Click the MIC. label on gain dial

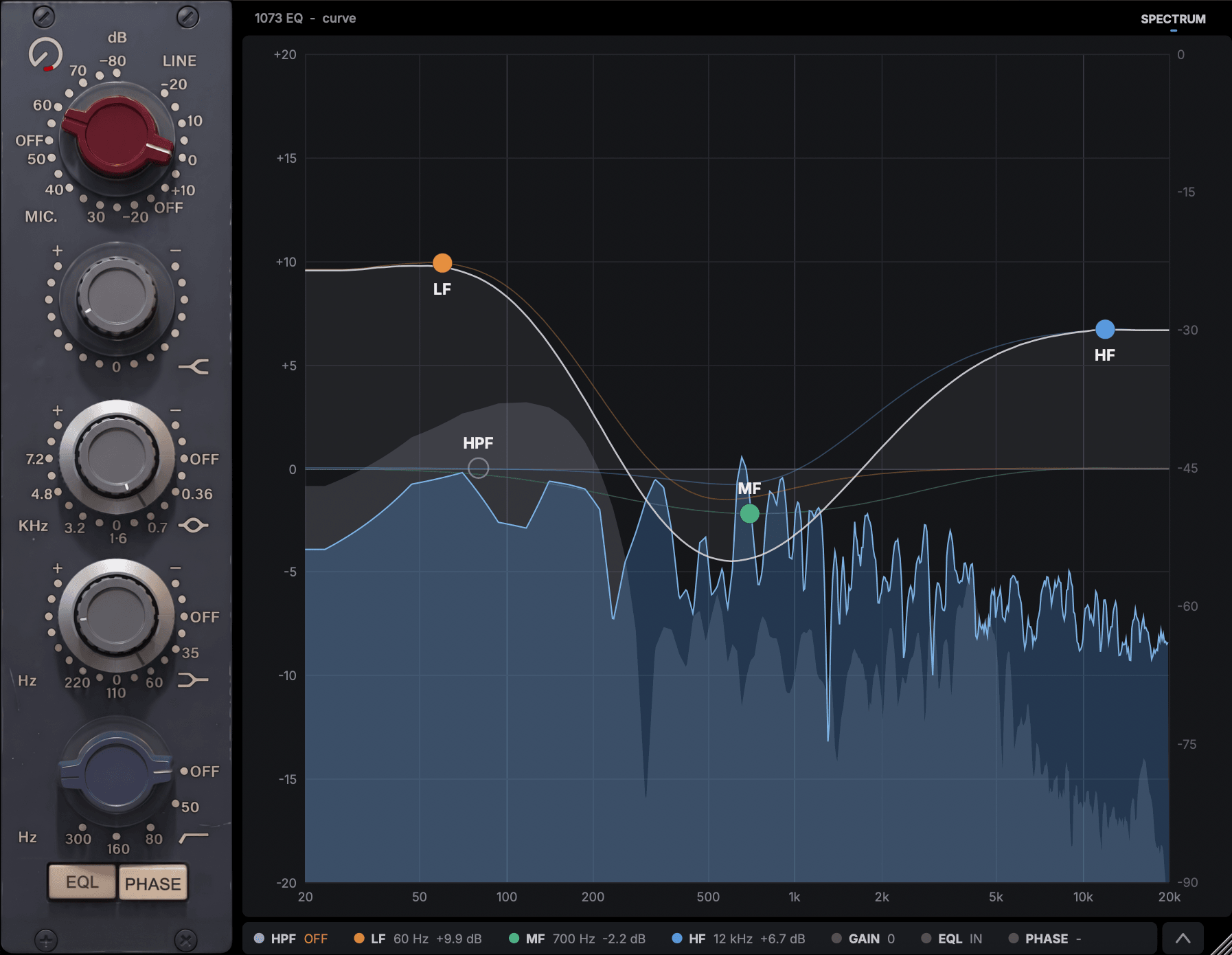point(41,216)
